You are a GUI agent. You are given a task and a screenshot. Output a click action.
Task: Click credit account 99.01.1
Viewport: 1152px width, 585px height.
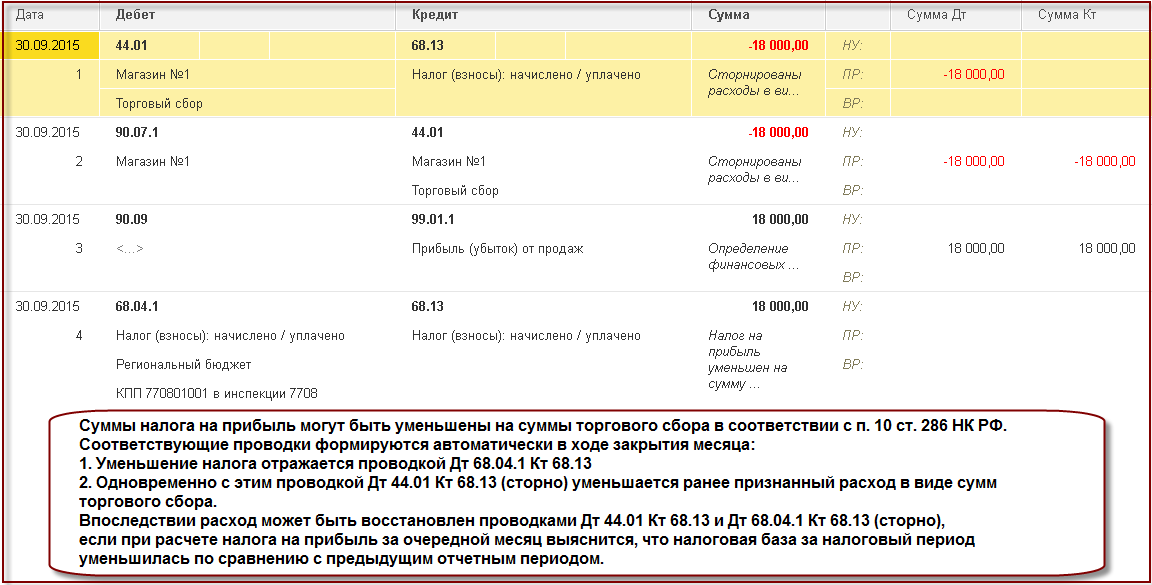(x=433, y=219)
